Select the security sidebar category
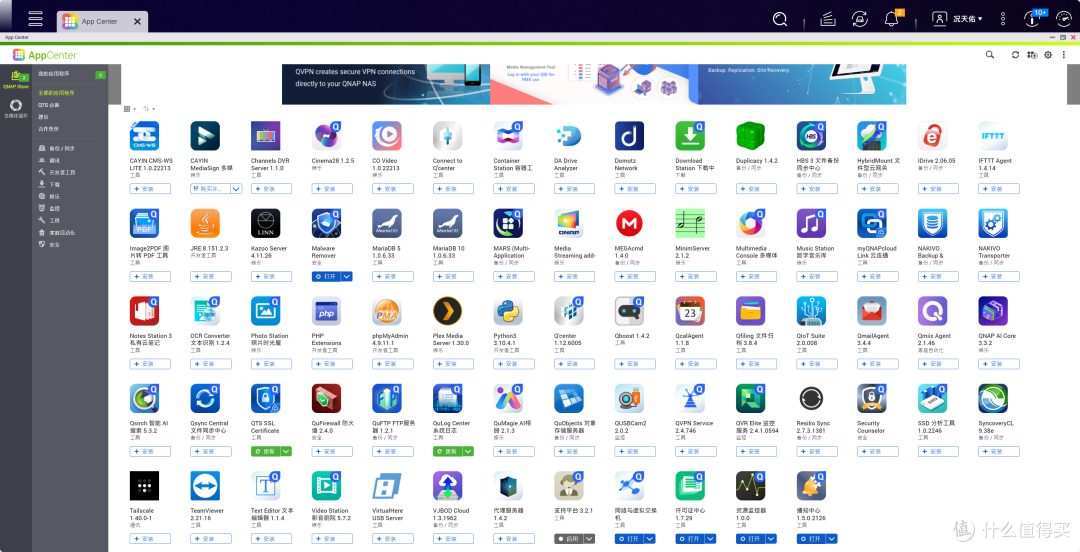Viewport: 1080px width, 552px height. pyautogui.click(x=50, y=244)
